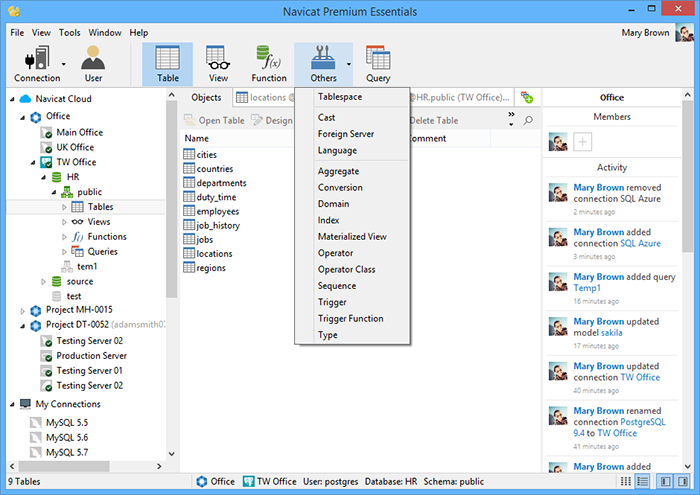Open the Window menu
Screen dimensions: 700x495
(x=104, y=33)
